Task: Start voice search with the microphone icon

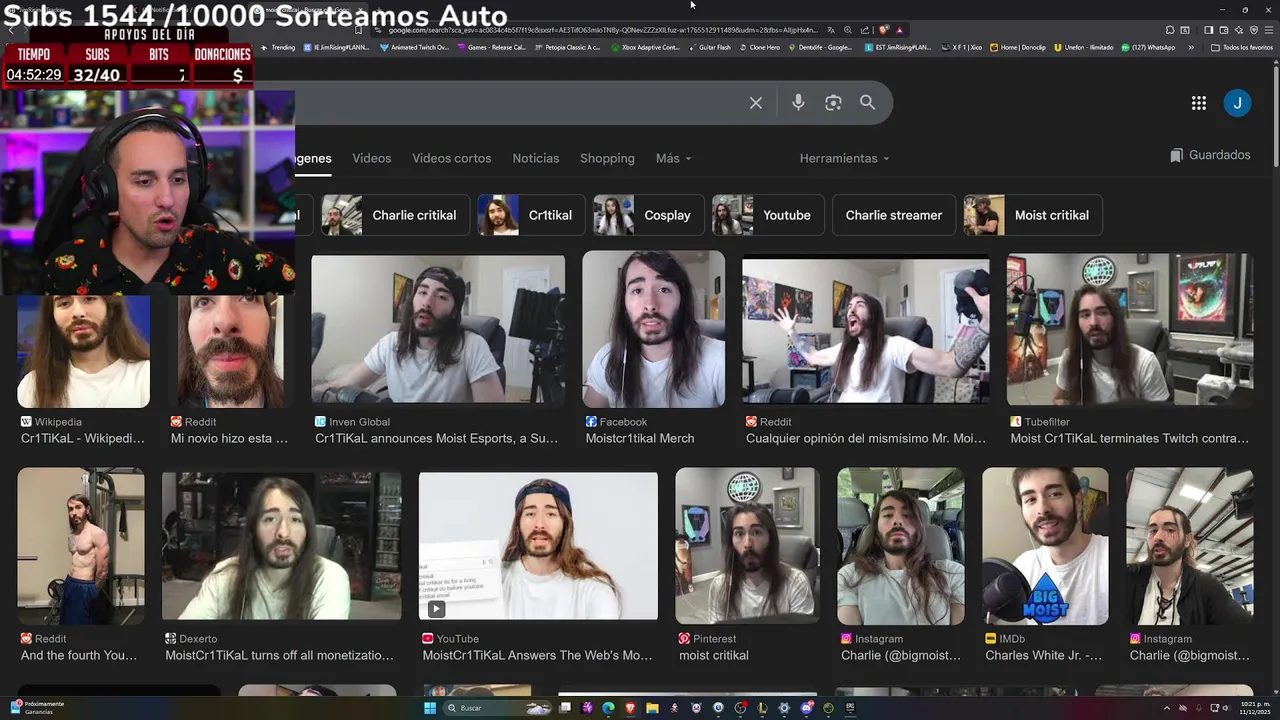Action: point(798,103)
